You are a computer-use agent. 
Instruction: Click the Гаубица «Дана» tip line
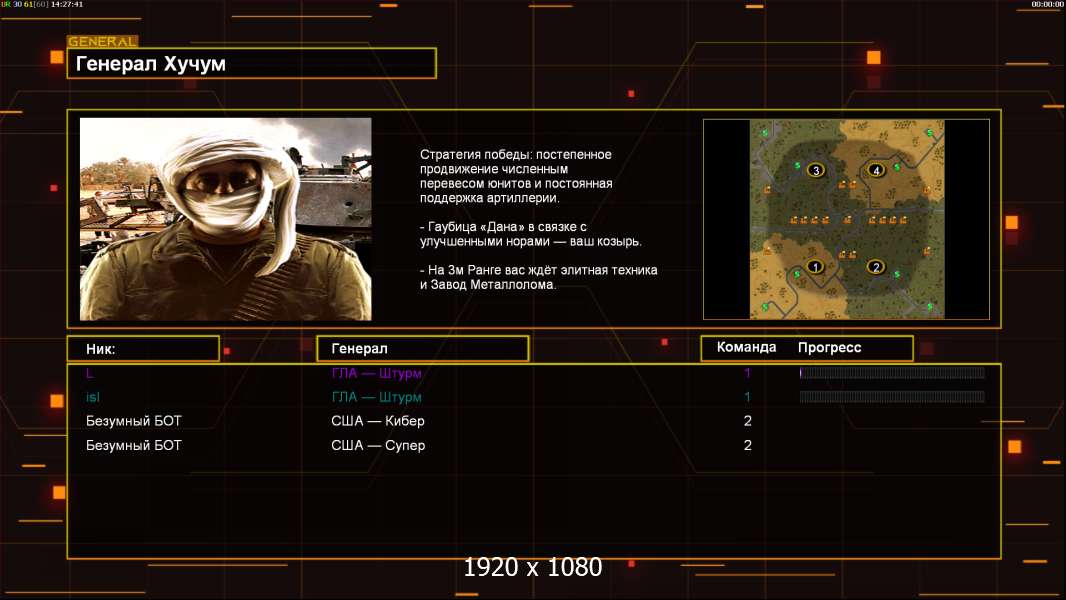pos(530,234)
